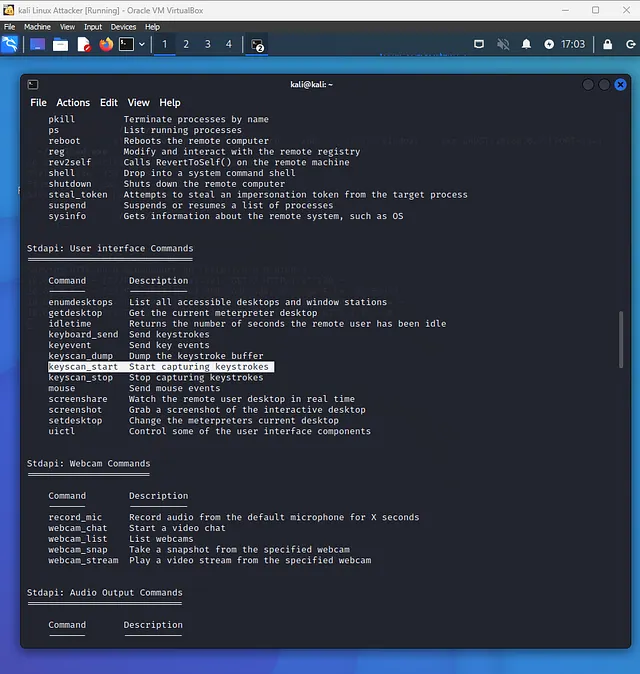Open VirtualBox View menu
This screenshot has height=674, width=640.
click(67, 27)
